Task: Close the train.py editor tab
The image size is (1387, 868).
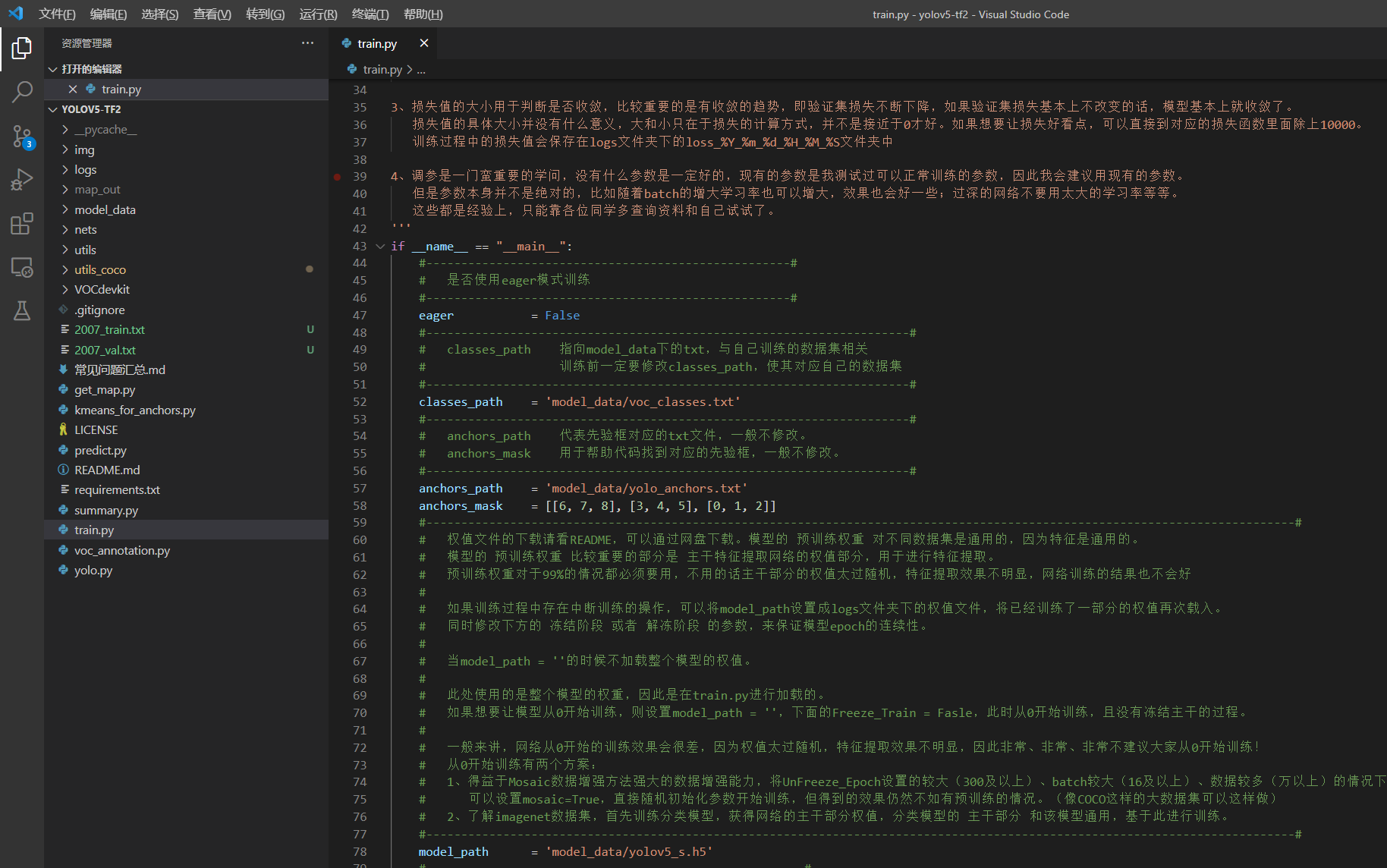Action: click(424, 43)
